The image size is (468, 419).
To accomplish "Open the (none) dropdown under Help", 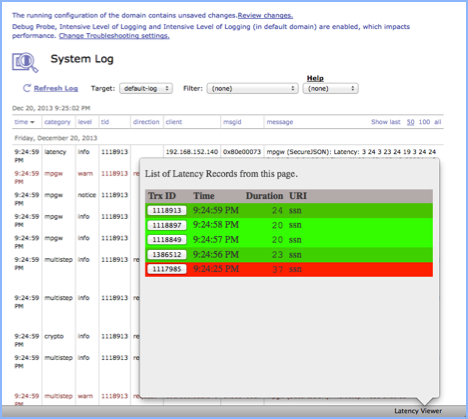I will tap(330, 88).
